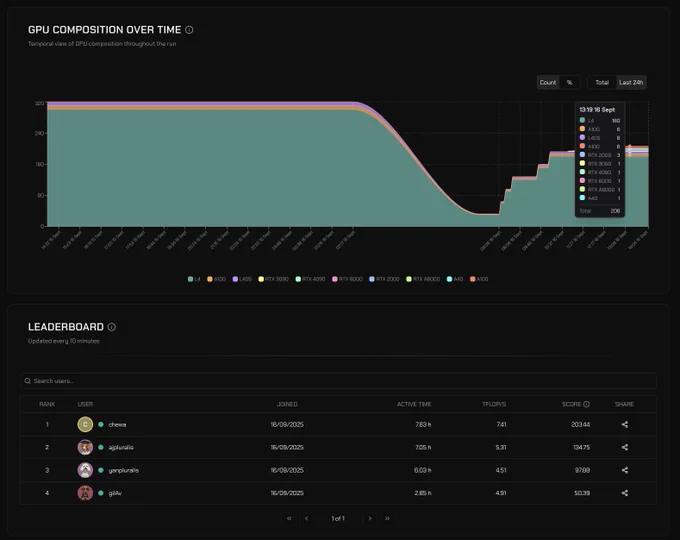Click the Share column header
Viewport: 680px width, 540px height.
pyautogui.click(x=624, y=404)
